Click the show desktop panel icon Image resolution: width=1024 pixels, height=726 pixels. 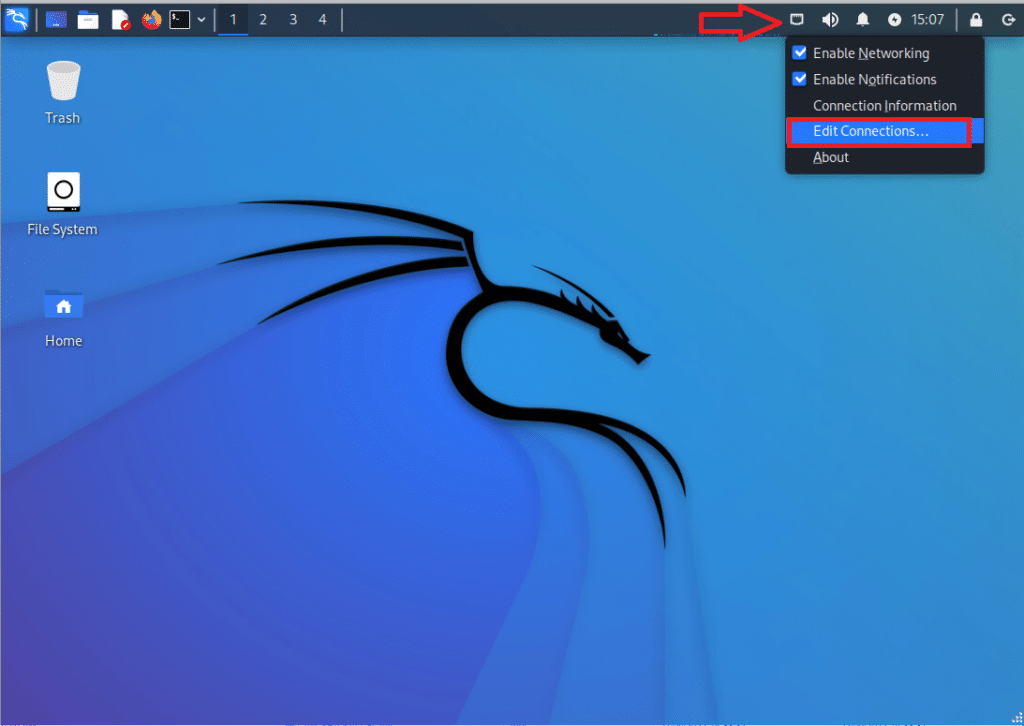tap(56, 20)
